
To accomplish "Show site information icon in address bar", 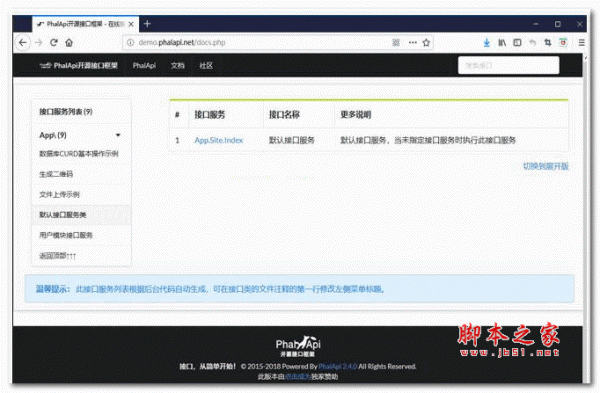I will point(130,42).
